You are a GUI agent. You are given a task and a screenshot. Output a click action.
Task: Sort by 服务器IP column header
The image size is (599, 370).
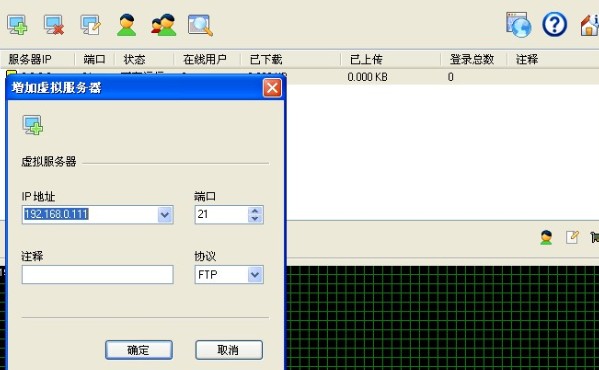[x=37, y=60]
